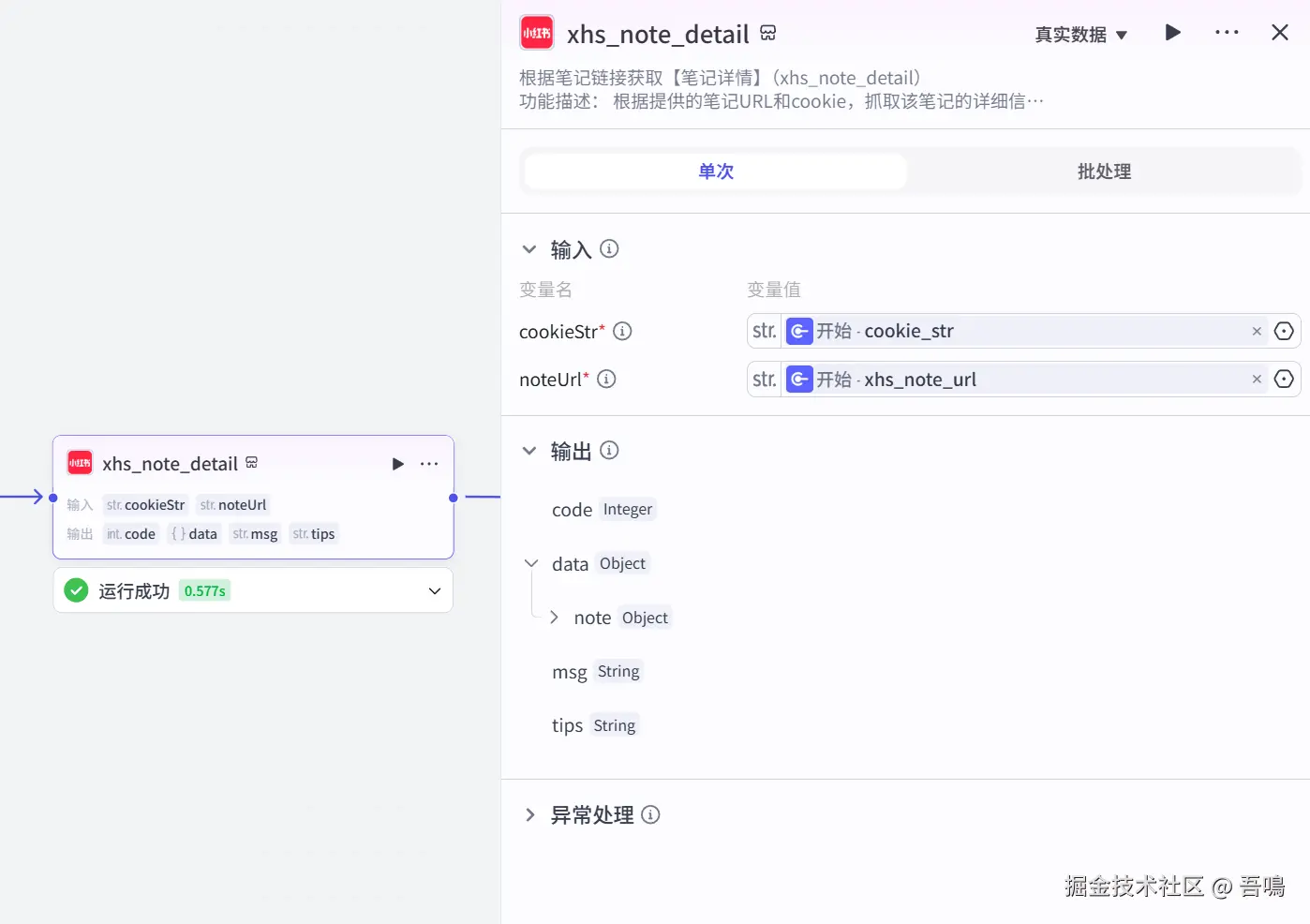This screenshot has height=924, width=1310.
Task: Click the 变量值 column header
Action: tap(774, 290)
